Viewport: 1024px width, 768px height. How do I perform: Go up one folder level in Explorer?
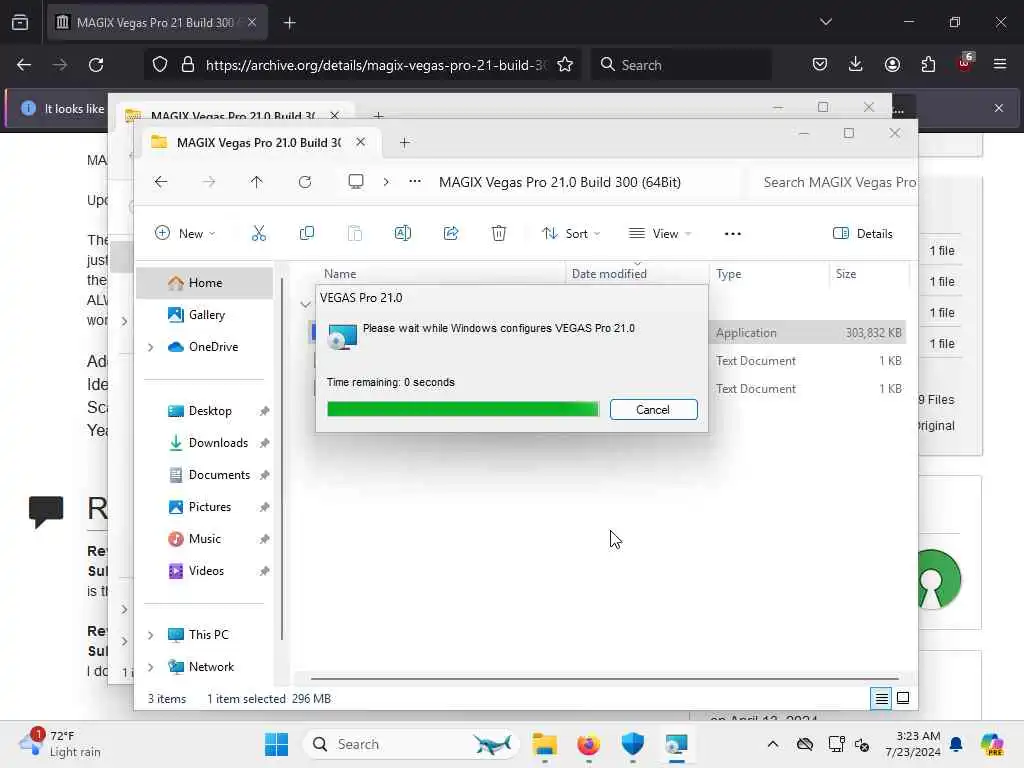pos(257,182)
